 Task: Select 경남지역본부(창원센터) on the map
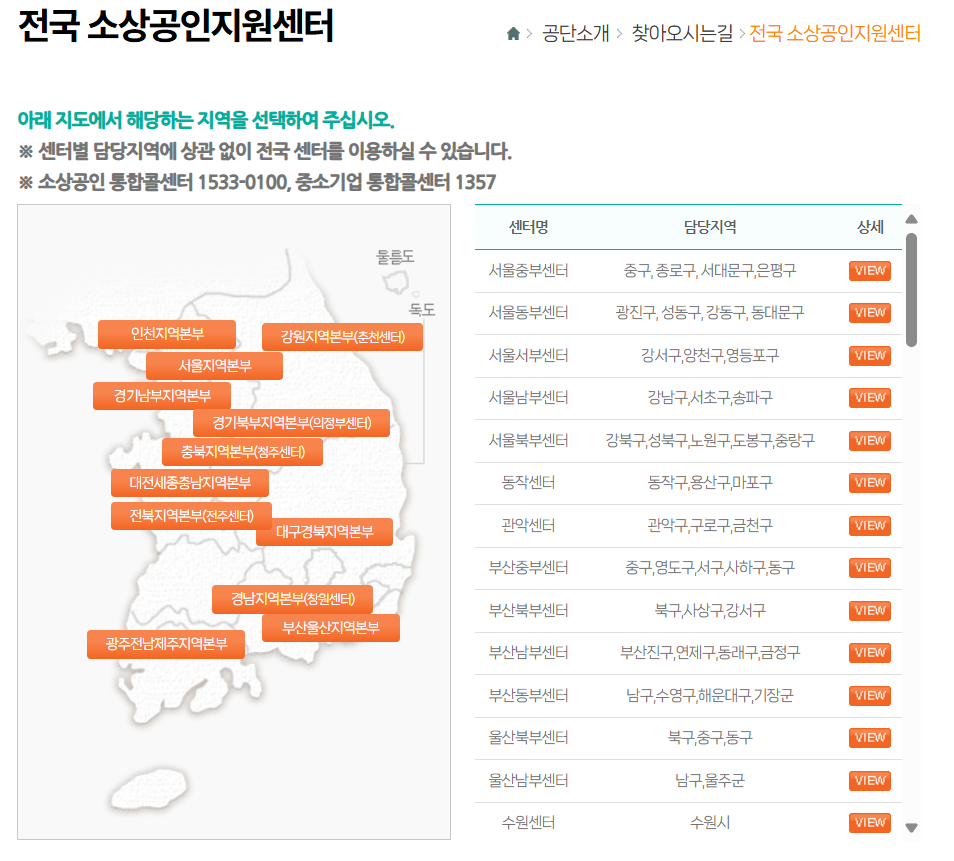[294, 599]
